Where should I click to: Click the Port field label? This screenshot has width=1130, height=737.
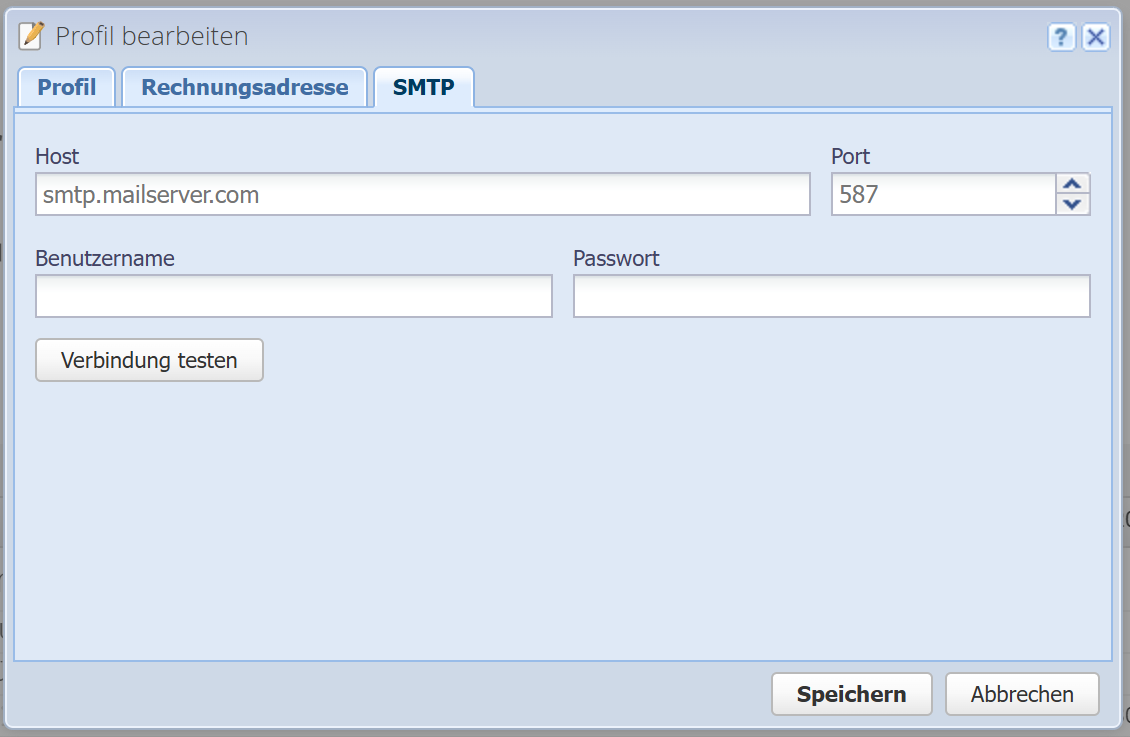click(x=851, y=156)
